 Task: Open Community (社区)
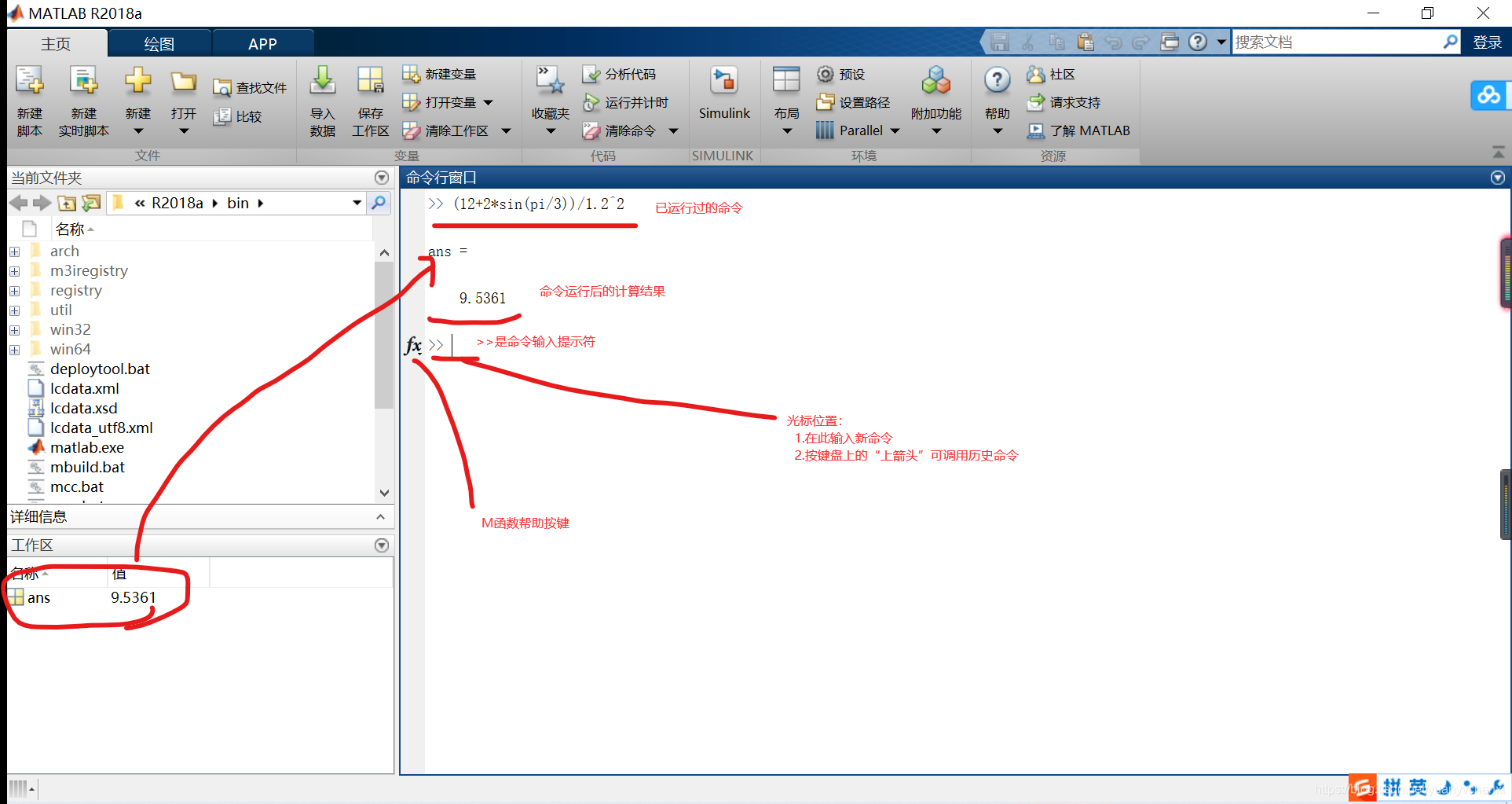coord(1051,74)
